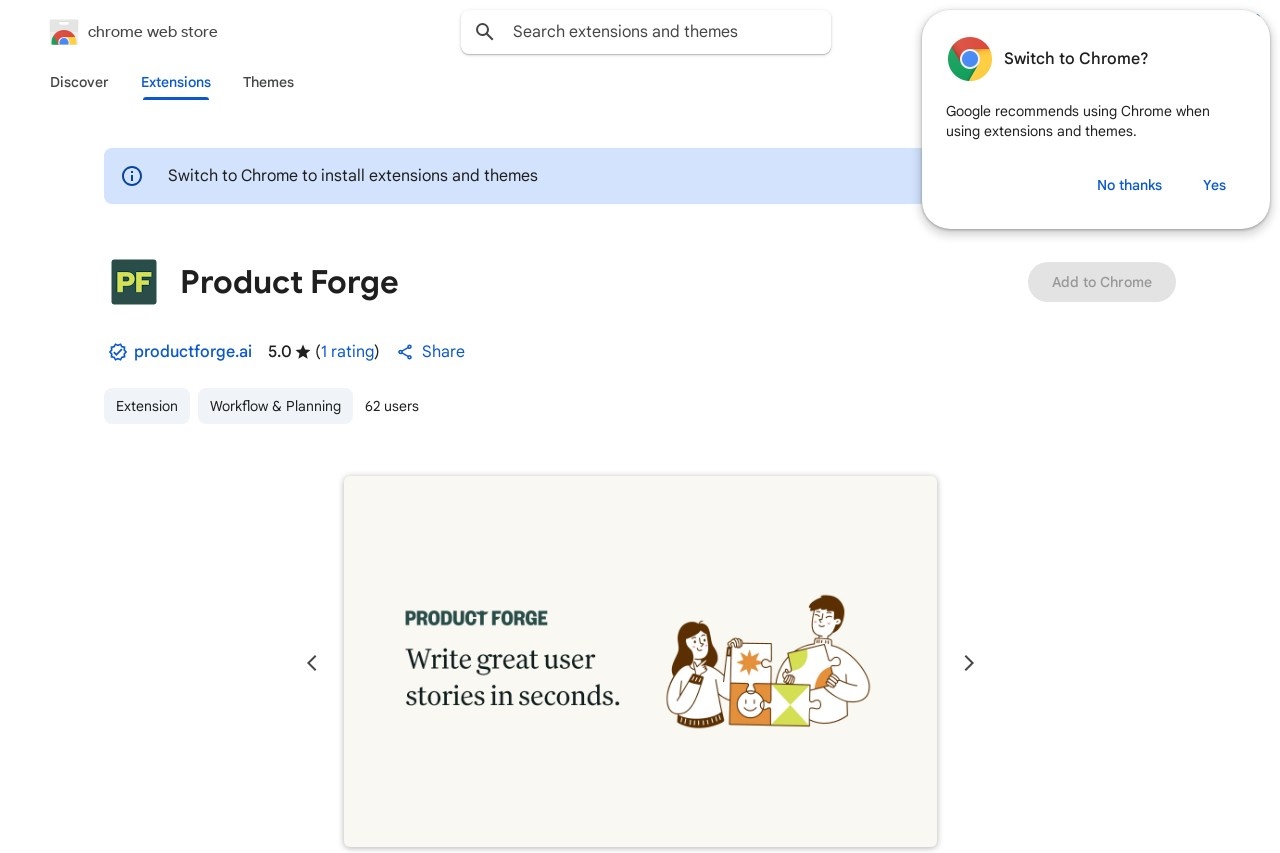Switch to the Themes tab

[268, 82]
